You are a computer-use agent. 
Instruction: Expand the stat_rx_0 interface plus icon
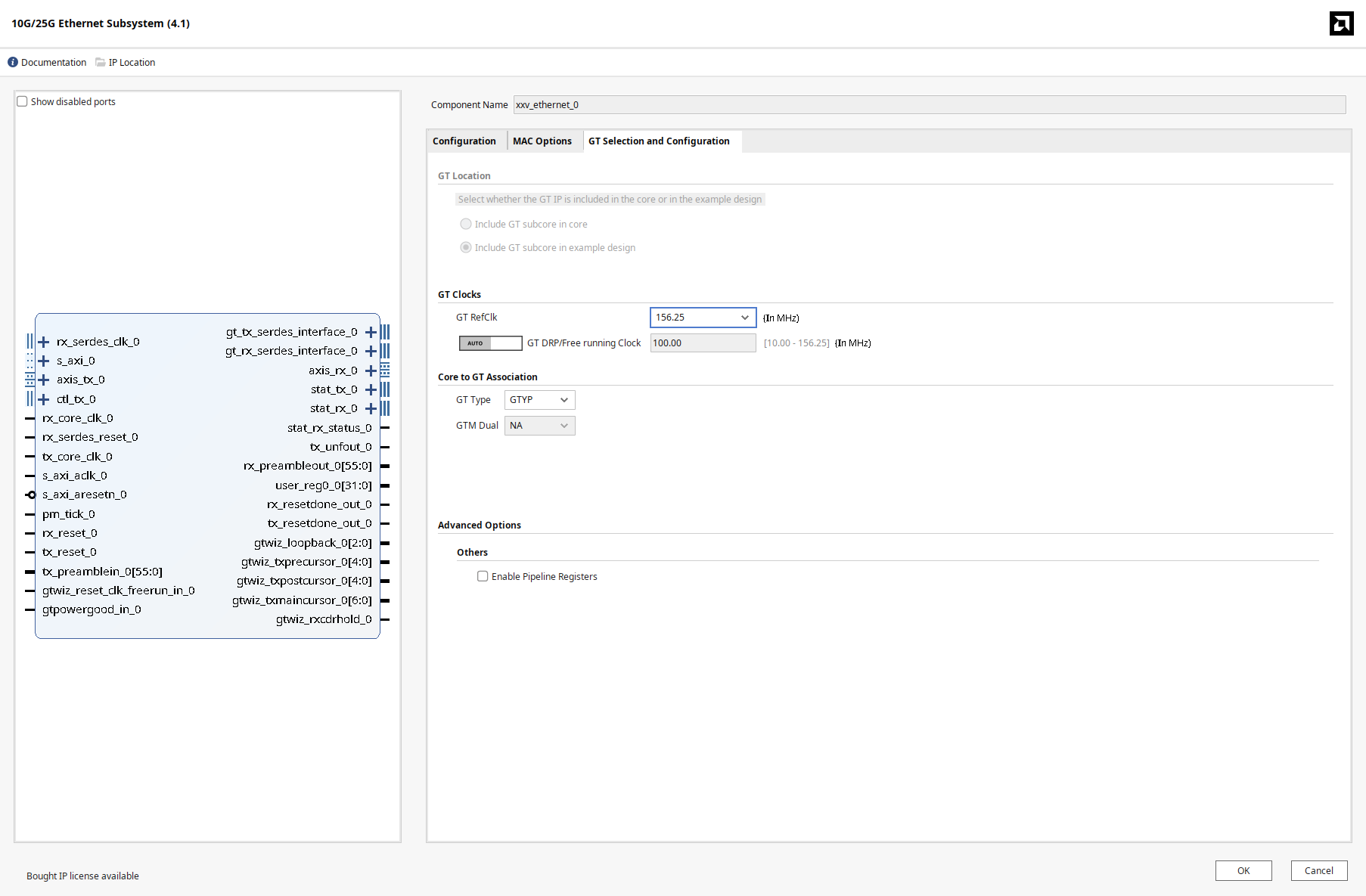pos(371,408)
